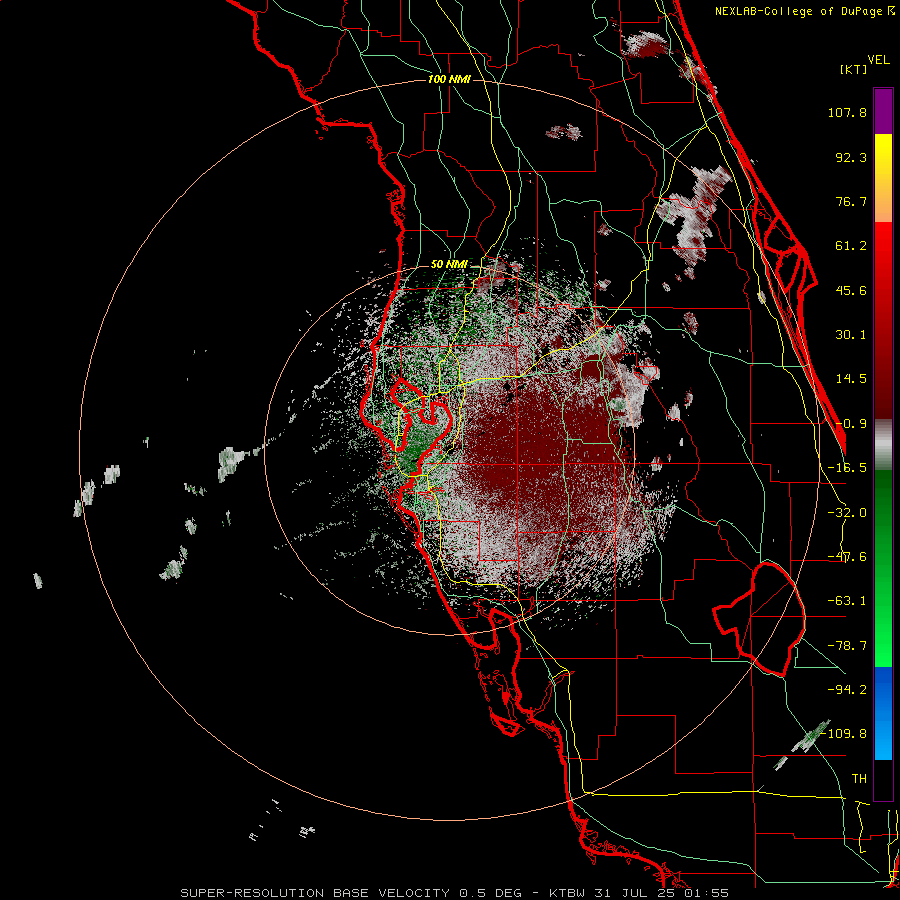Screen dimensions: 900x900
Task: Click the NEXLAB-College of DuPage title text
Action: (800, 11)
